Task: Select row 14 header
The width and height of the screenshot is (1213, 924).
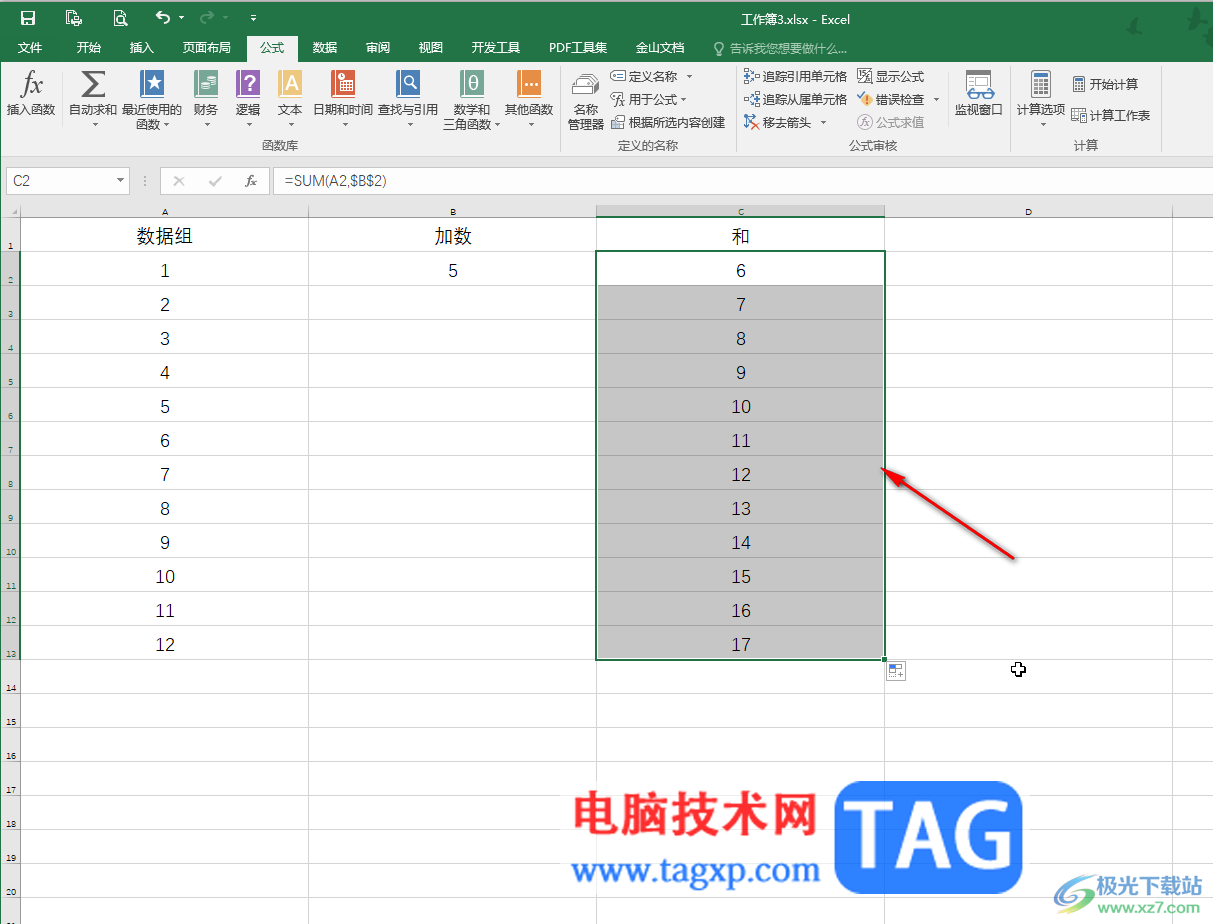Action: pos(10,677)
